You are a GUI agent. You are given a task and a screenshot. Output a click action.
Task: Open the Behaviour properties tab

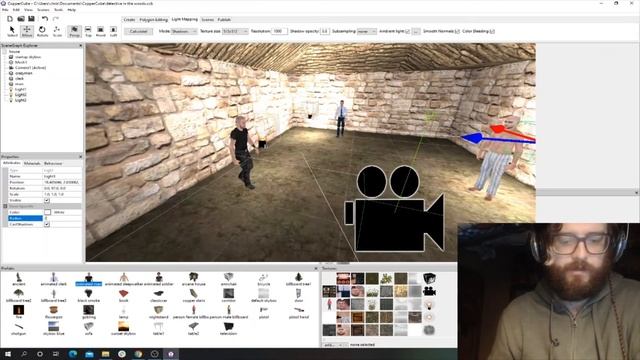coord(53,163)
